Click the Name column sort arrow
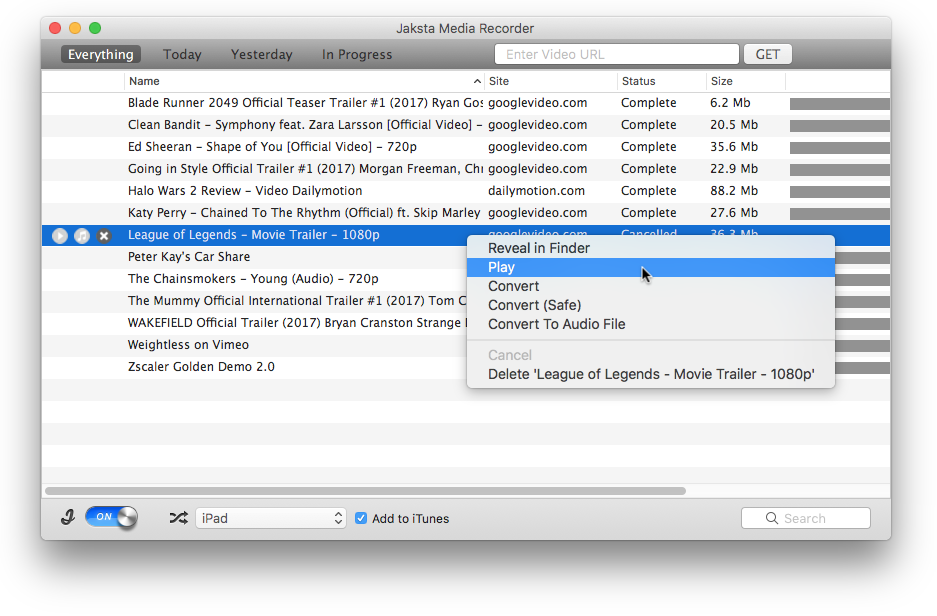Screen dimensions: 937x616 tap(477, 81)
